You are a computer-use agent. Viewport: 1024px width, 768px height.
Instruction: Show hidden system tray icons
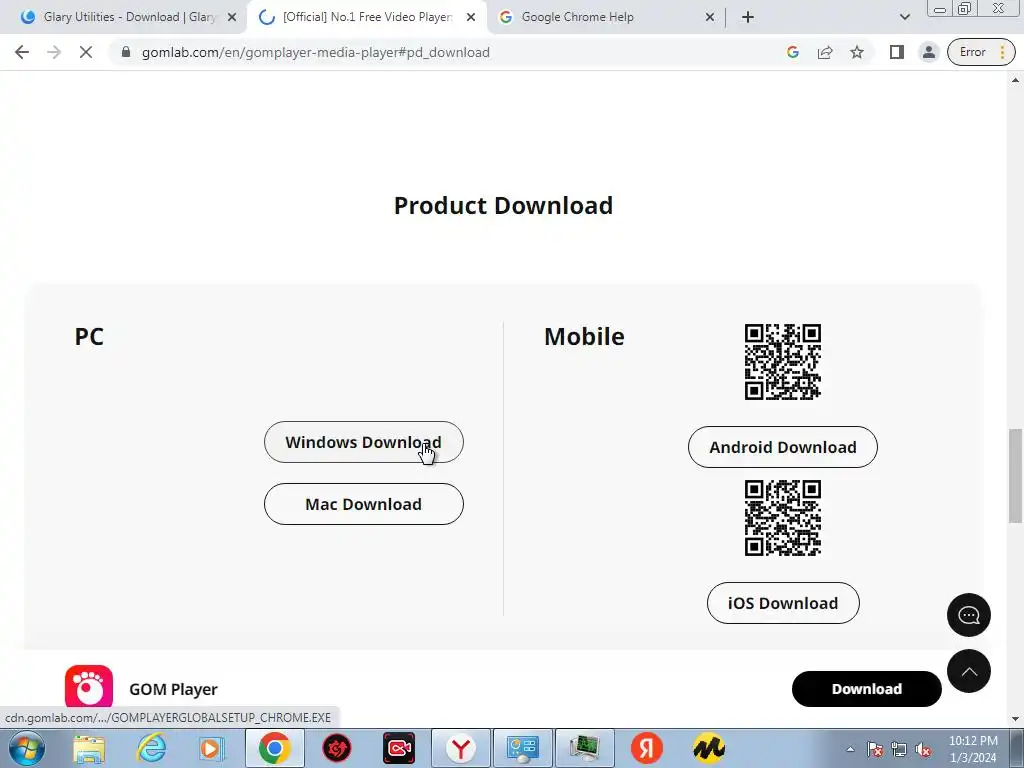(850, 749)
